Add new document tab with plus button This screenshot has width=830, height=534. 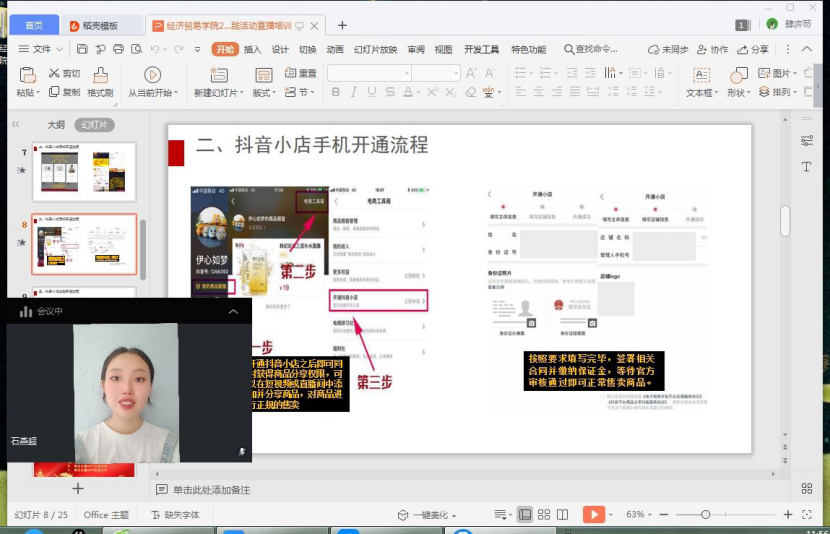click(x=342, y=25)
